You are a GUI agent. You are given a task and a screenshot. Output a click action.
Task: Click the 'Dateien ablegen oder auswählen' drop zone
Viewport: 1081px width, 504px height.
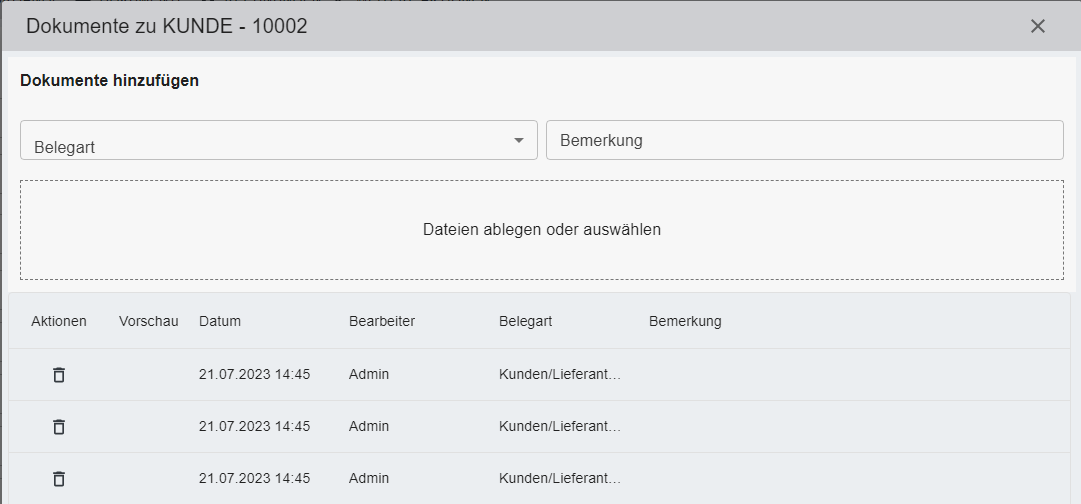[x=541, y=230]
